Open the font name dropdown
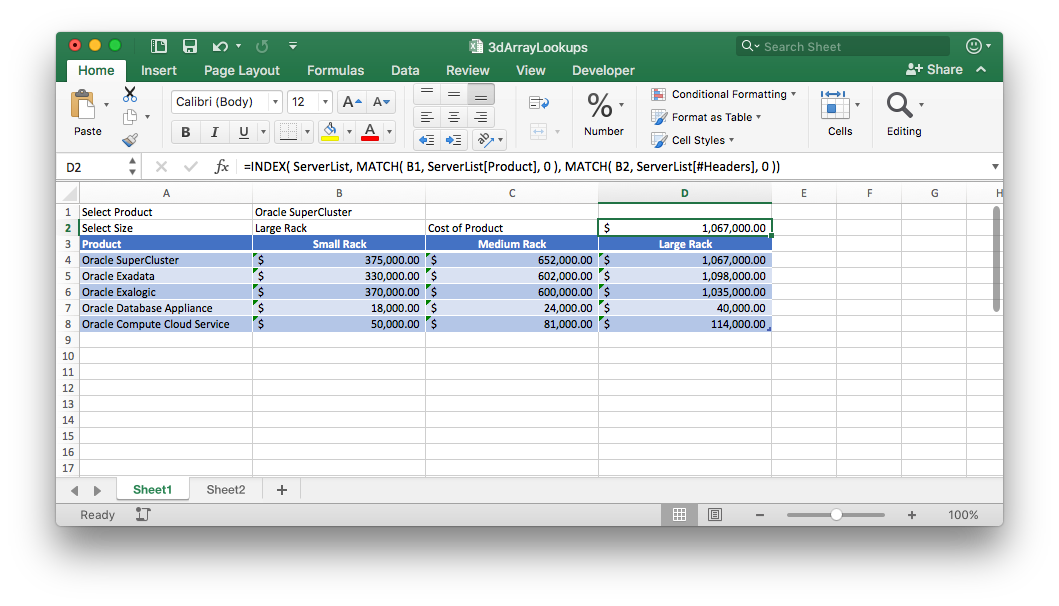 275,102
